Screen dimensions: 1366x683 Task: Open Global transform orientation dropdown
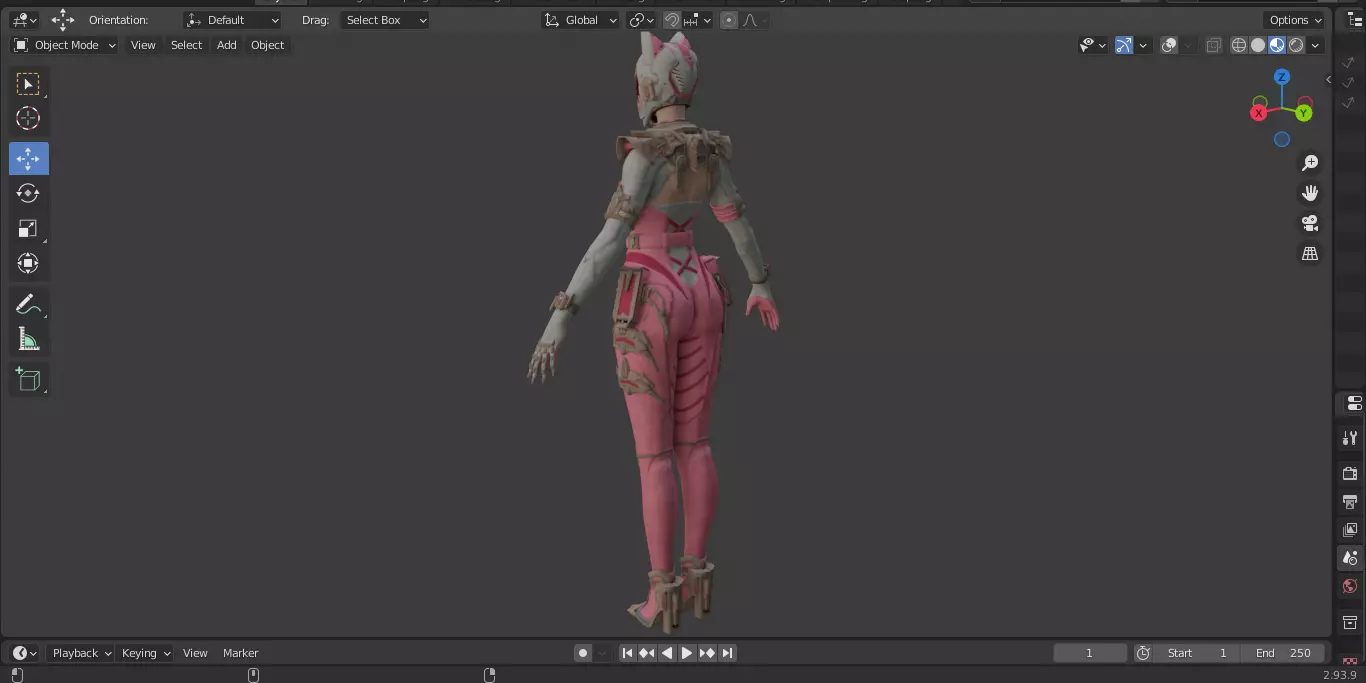coord(581,20)
